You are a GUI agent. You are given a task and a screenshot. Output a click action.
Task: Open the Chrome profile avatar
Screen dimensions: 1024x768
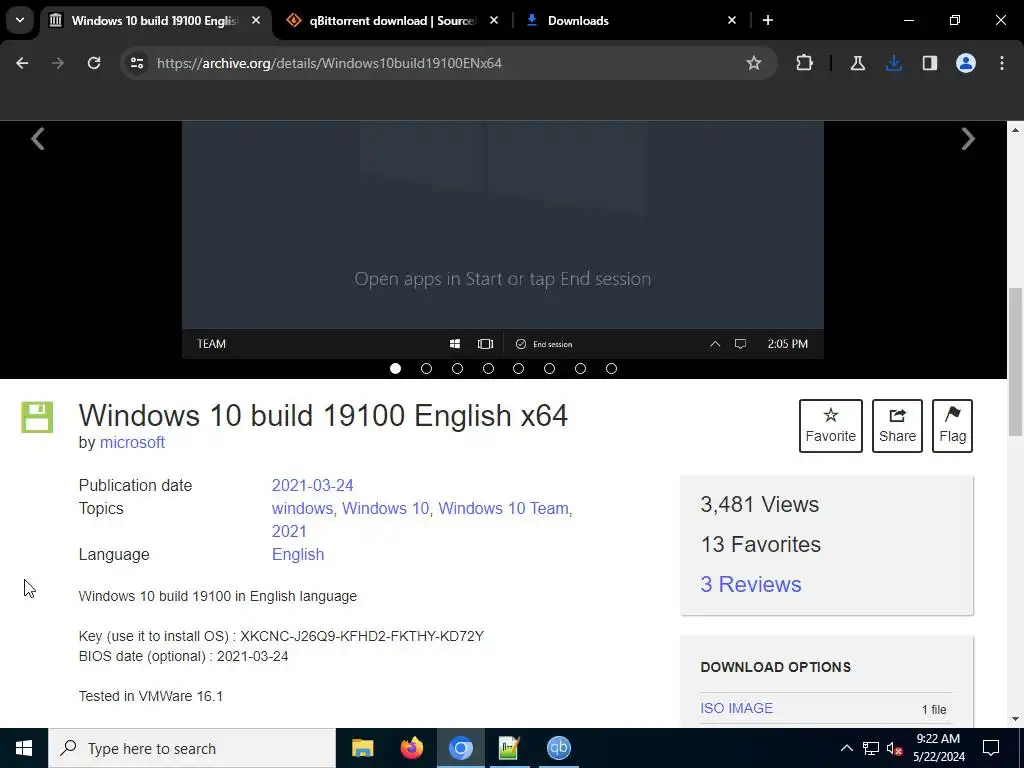coord(966,63)
